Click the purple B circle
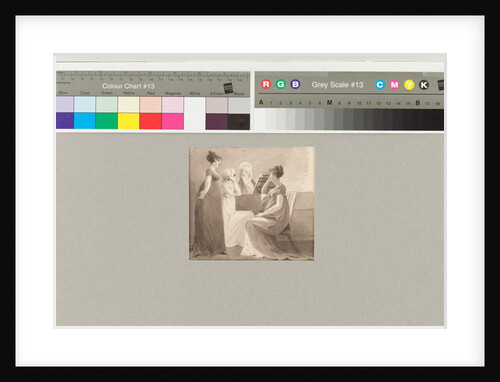Screen dimensions: 500x382 pos(295,84)
